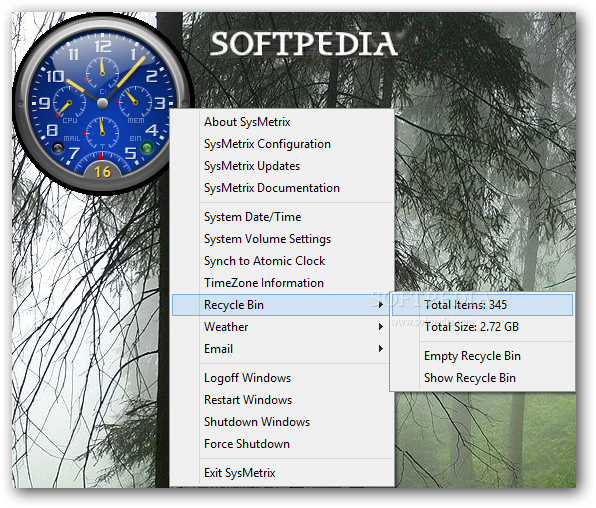Click Total Size: 2.72 GB entry
Viewport: 596px width, 508px height.
coord(482,327)
